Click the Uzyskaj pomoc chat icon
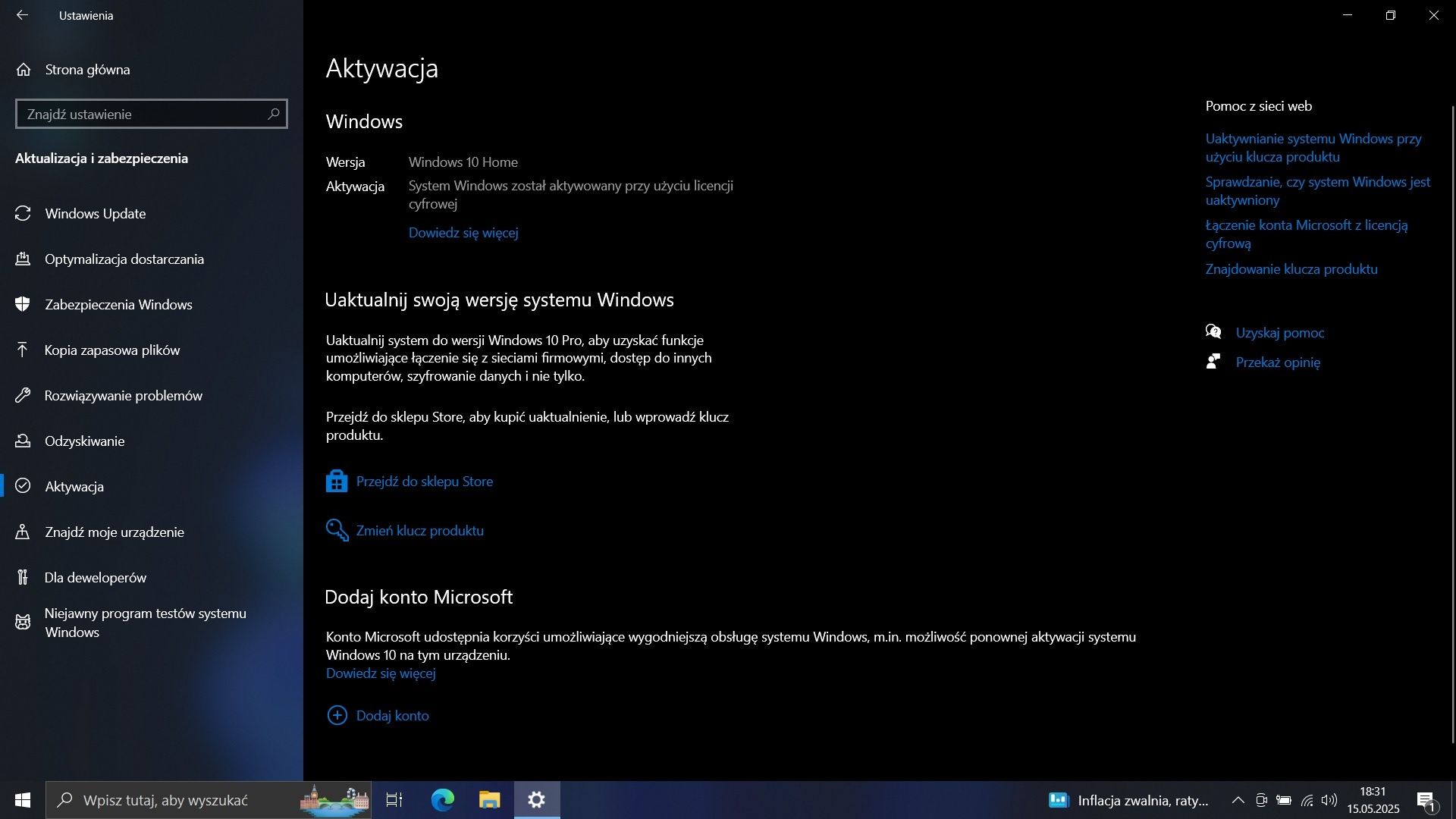1456x819 pixels. [1213, 332]
